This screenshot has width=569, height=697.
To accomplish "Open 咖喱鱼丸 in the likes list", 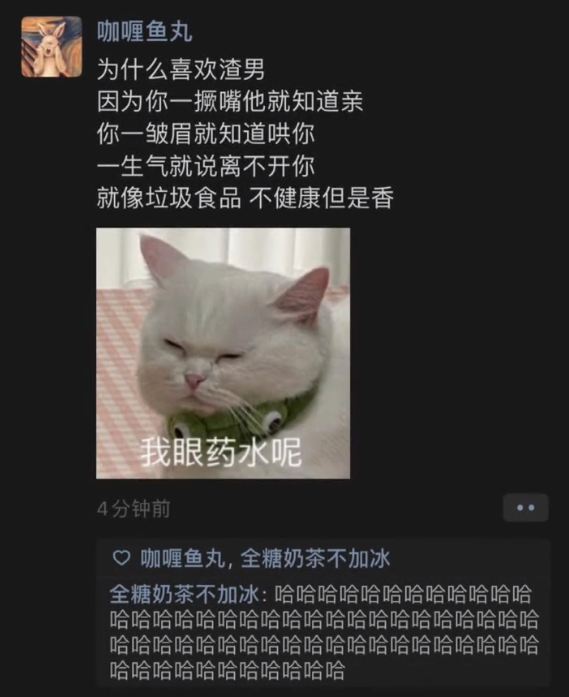I will (x=183, y=558).
